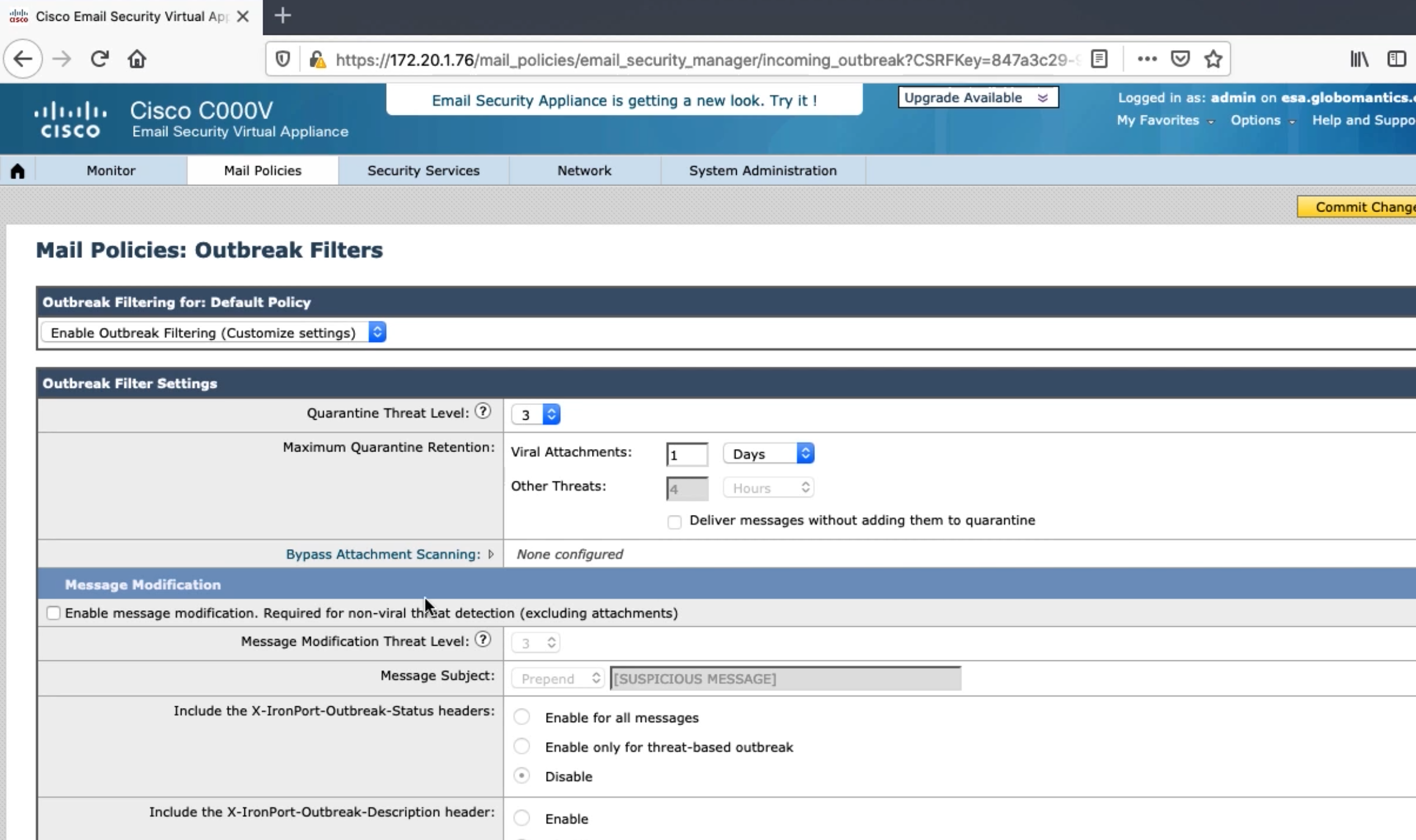
Task: Open the page actions ellipsis menu
Action: click(x=1147, y=59)
